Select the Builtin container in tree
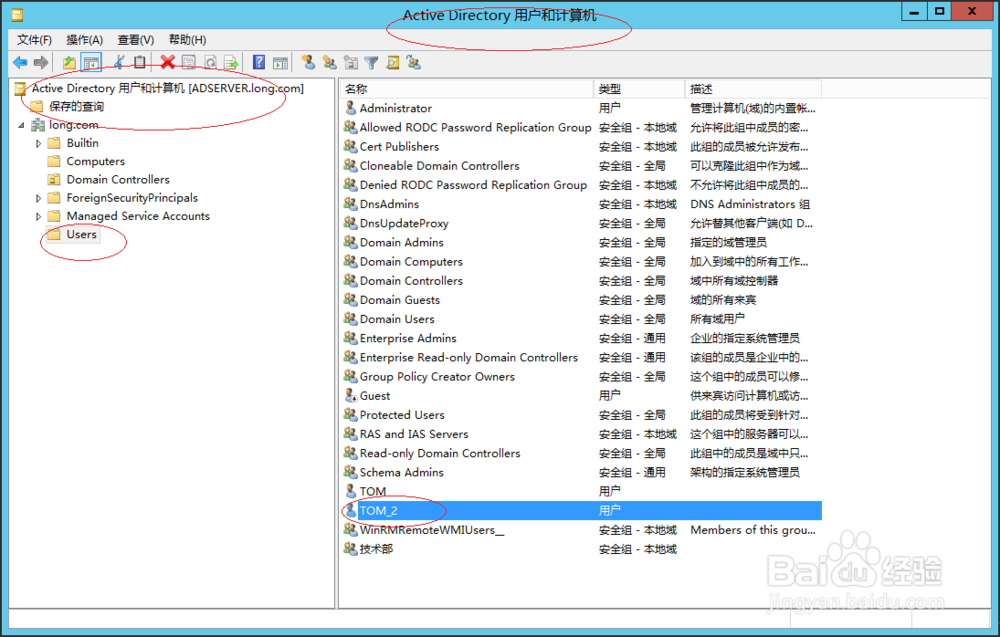1000x637 pixels. click(x=83, y=143)
